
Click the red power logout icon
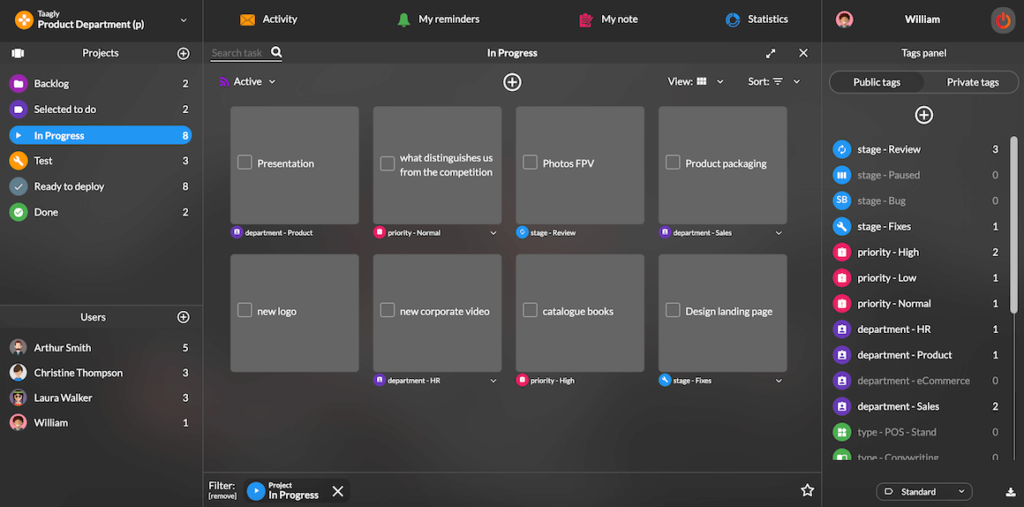tap(1001, 20)
